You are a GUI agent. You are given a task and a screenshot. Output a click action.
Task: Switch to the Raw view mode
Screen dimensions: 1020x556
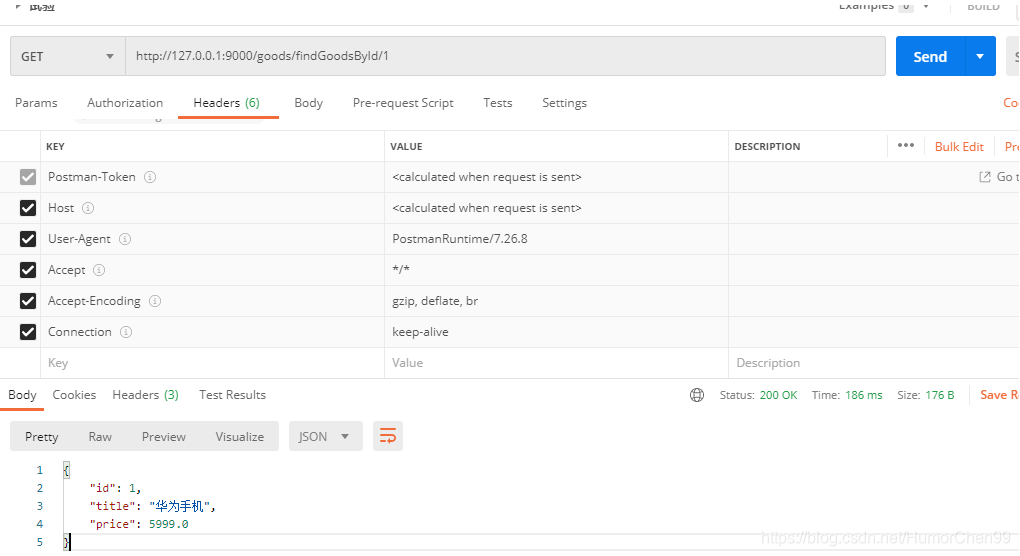[x=100, y=436]
